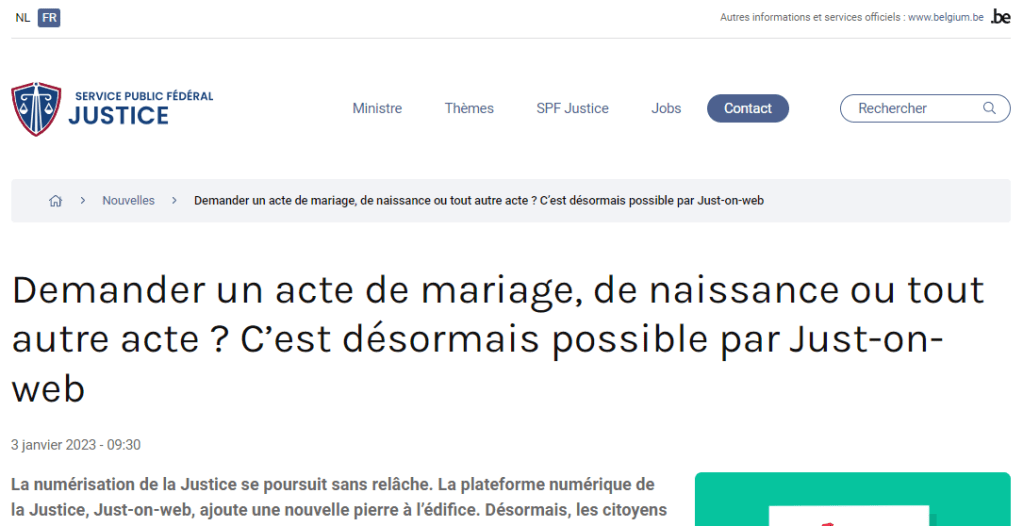Image resolution: width=1023 pixels, height=526 pixels.
Task: Click the chevron after Nouvelles breadcrumb
Action: tap(174, 201)
